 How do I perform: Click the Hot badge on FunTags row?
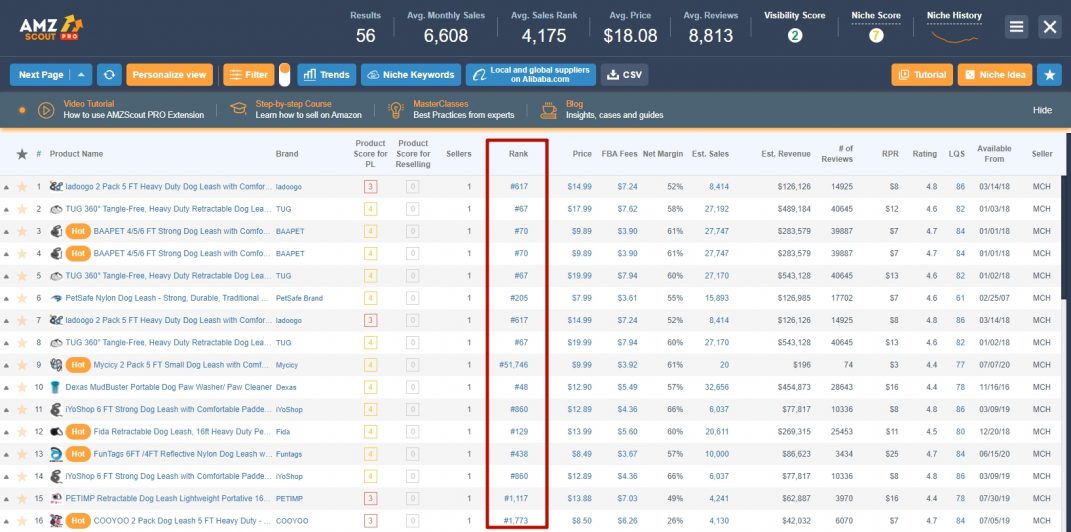pyautogui.click(x=77, y=454)
